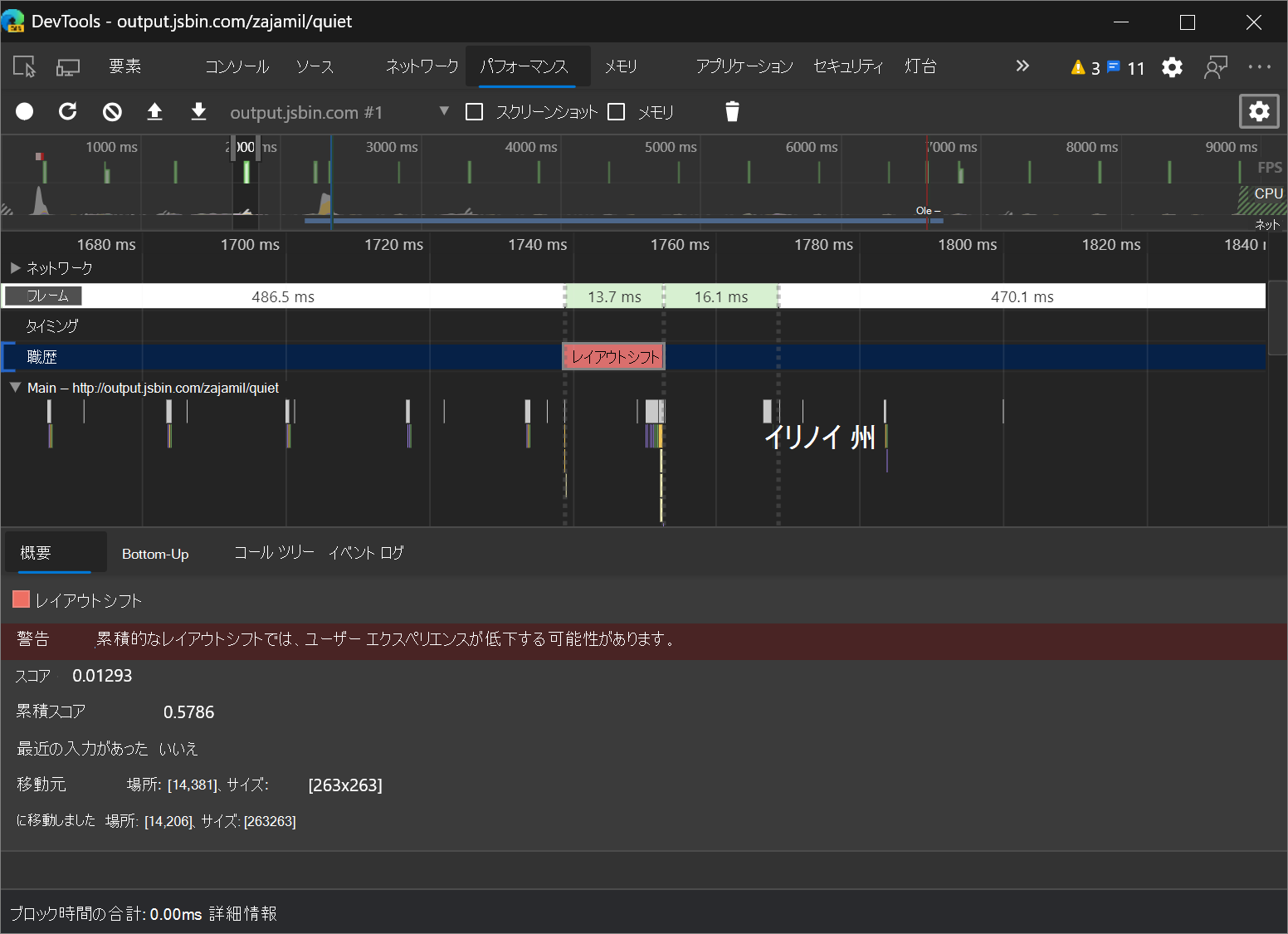The image size is (1288, 934).
Task: Save profile with download arrow icon
Action: [198, 111]
